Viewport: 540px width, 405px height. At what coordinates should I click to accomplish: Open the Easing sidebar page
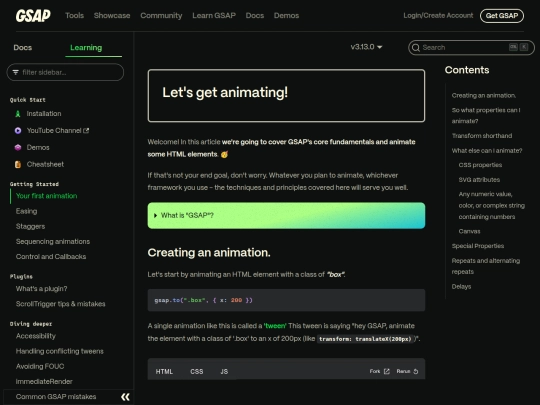27,211
